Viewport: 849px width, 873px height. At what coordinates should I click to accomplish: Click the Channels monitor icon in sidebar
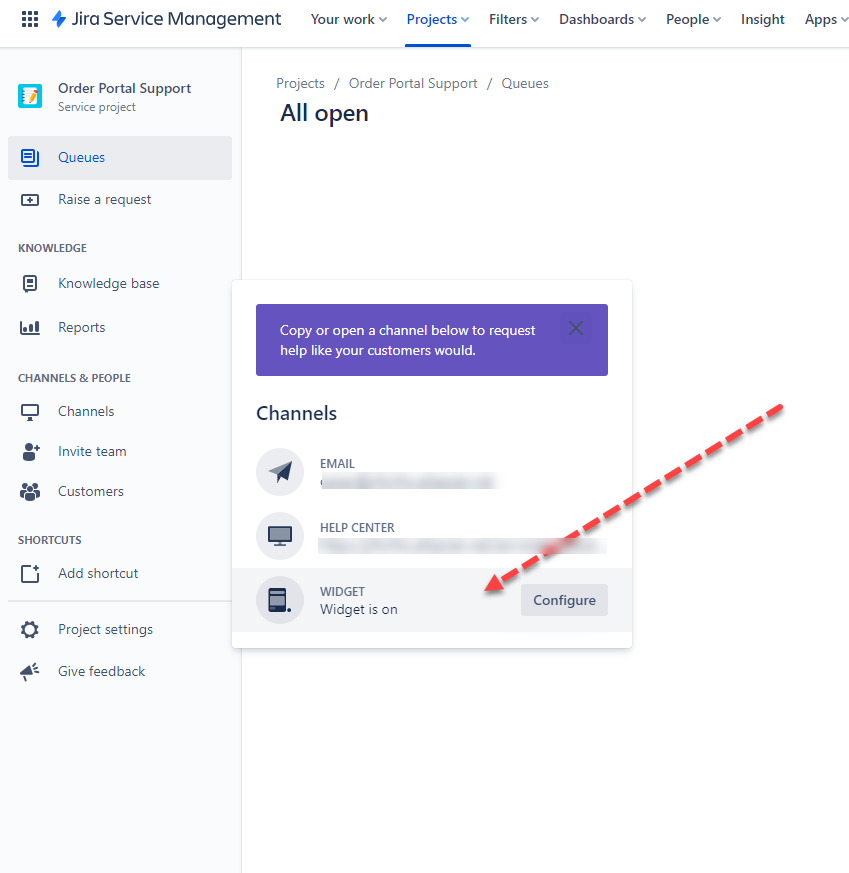pos(30,412)
